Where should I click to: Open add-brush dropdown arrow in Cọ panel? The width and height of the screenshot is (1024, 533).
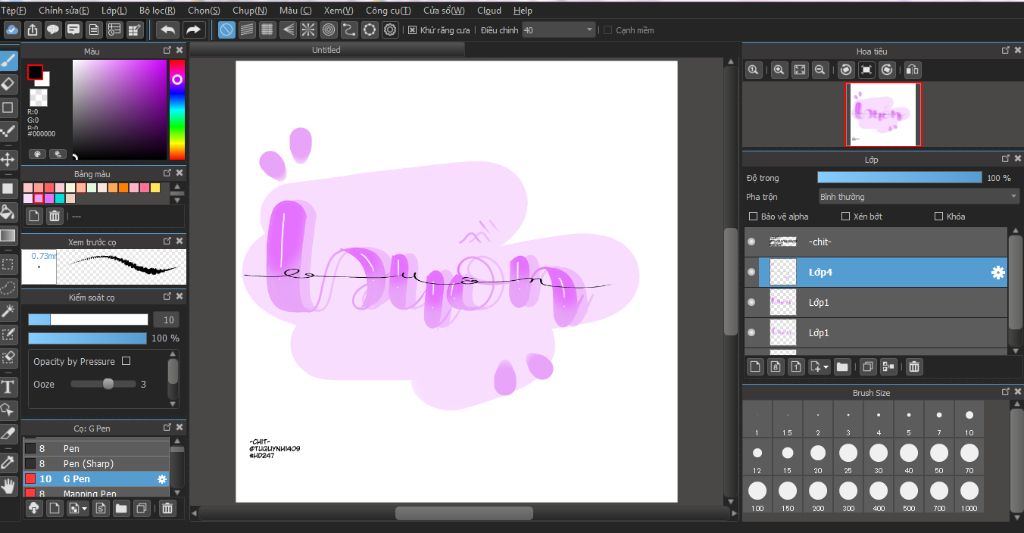[84, 508]
